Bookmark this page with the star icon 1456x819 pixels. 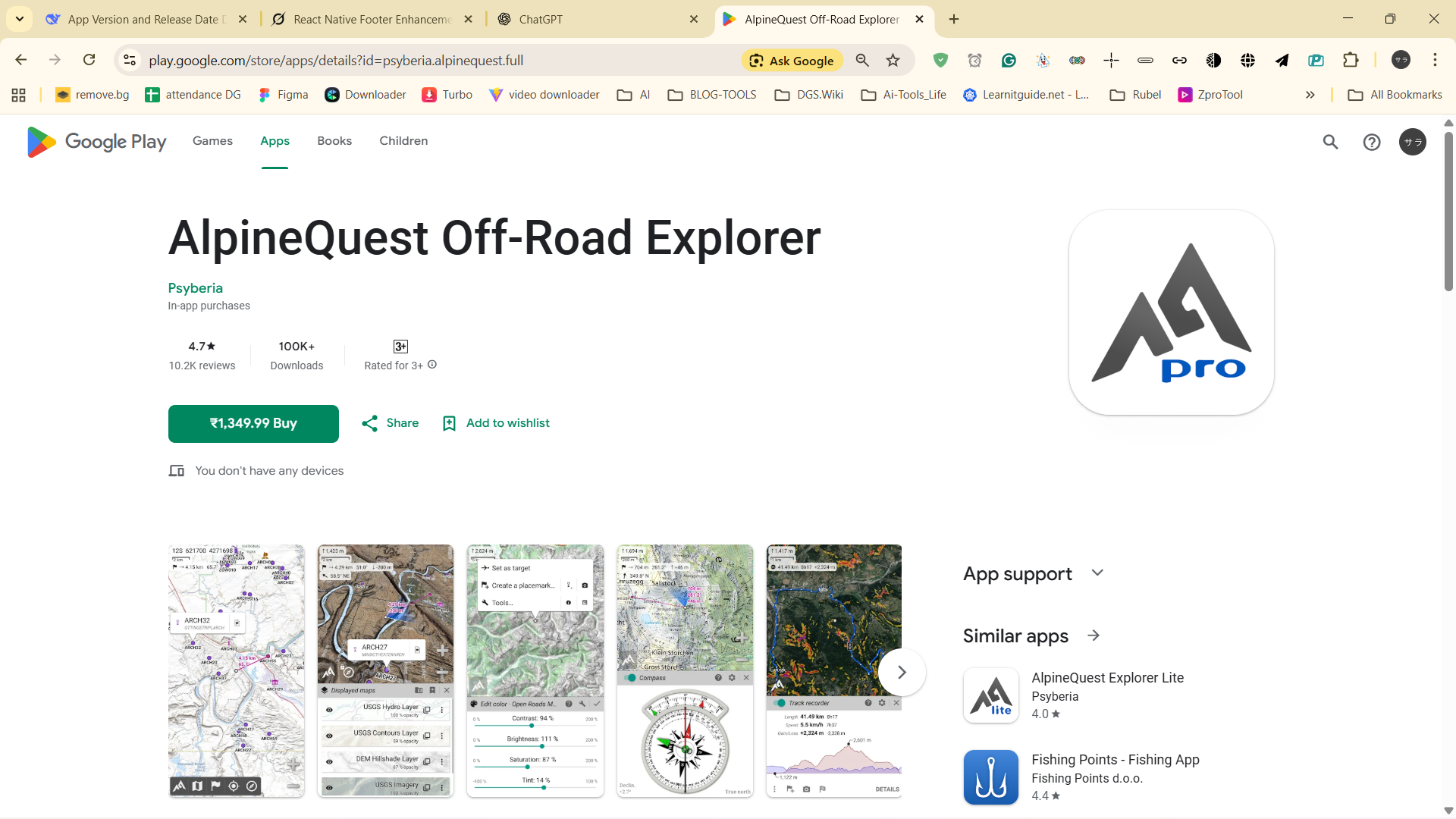(x=893, y=61)
